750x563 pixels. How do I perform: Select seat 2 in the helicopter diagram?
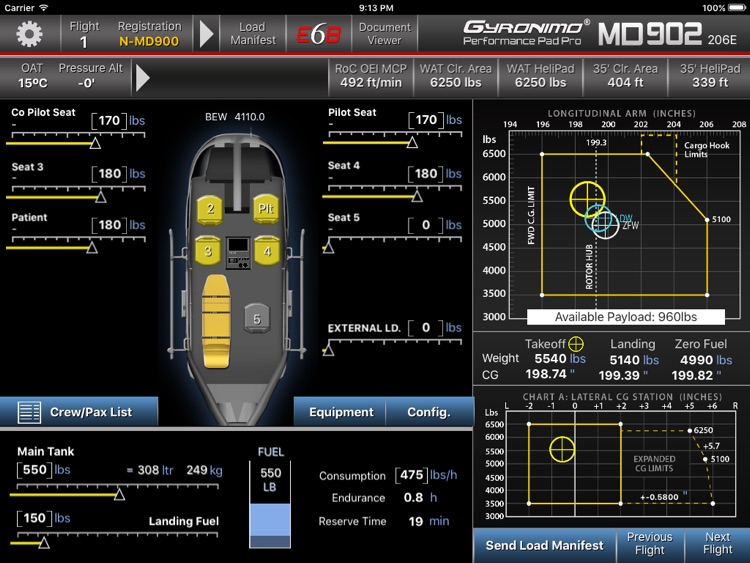click(210, 209)
